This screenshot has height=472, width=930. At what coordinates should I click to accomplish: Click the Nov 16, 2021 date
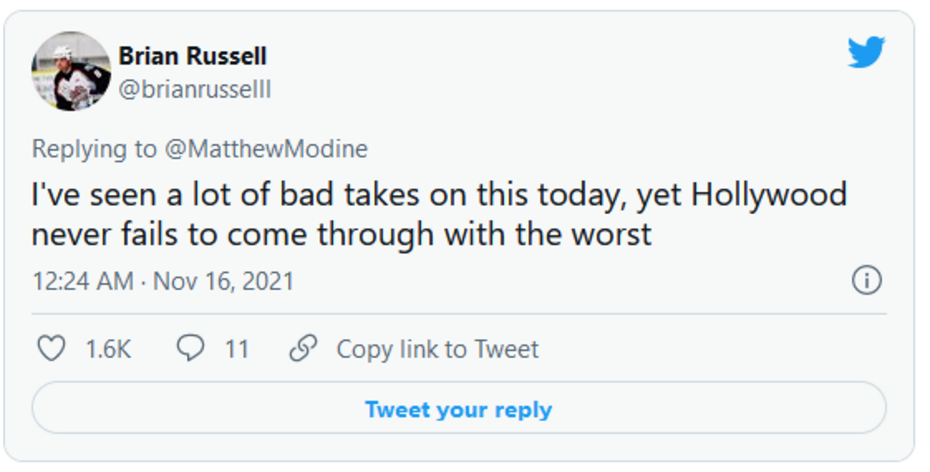pos(224,281)
